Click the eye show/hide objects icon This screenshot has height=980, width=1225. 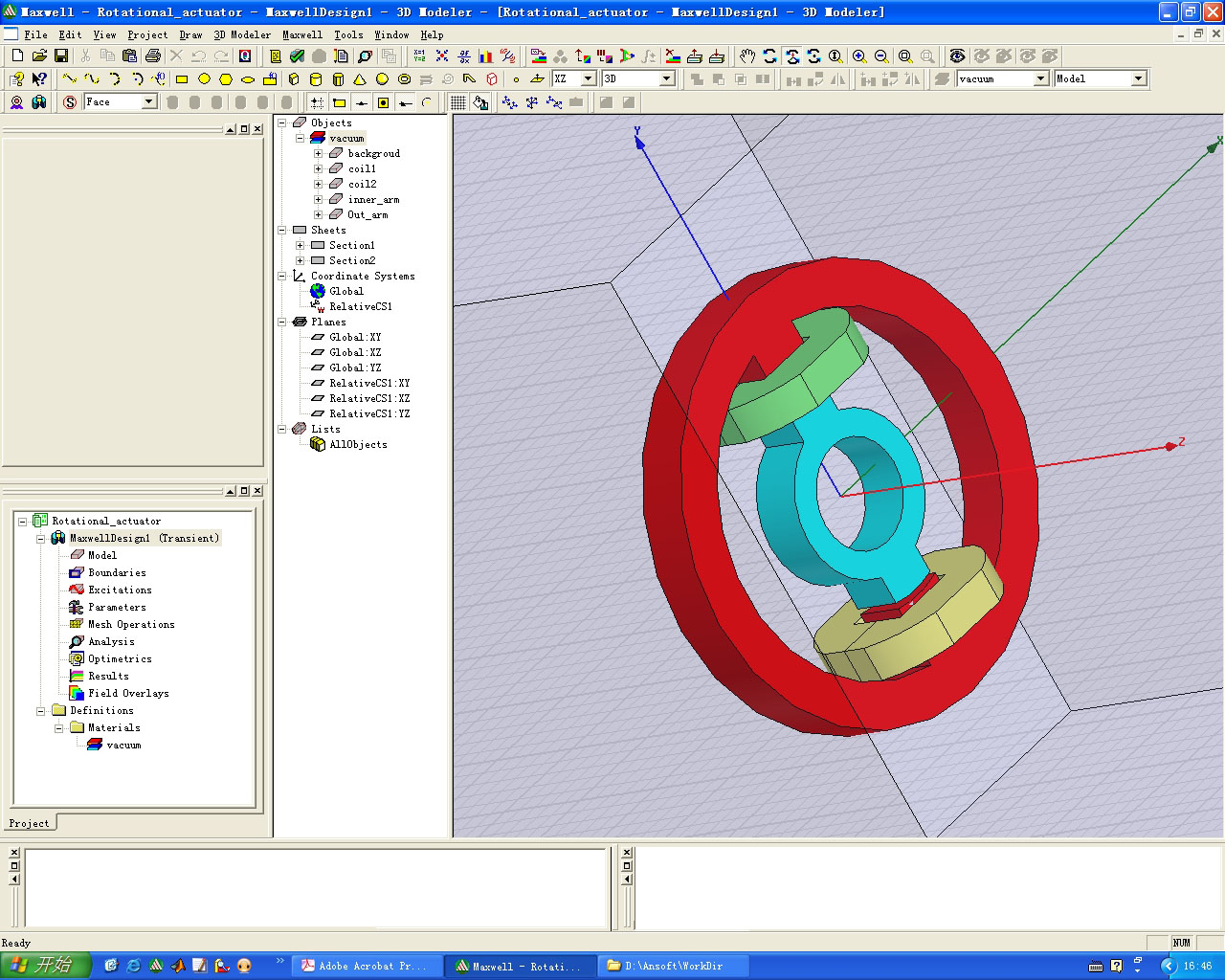click(957, 56)
